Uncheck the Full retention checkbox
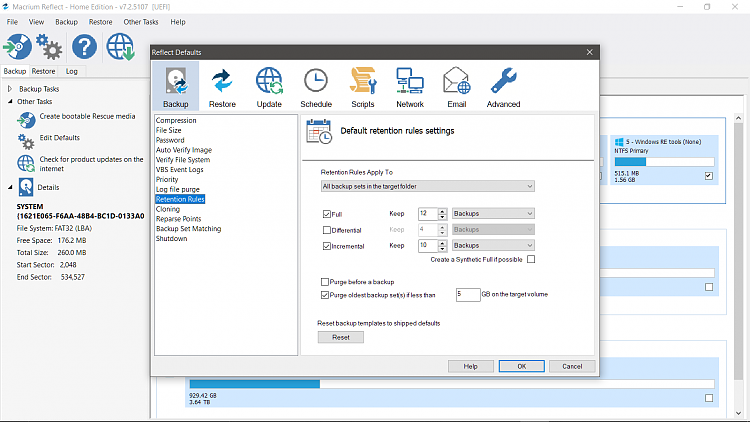This screenshot has width=750, height=422. tap(327, 214)
